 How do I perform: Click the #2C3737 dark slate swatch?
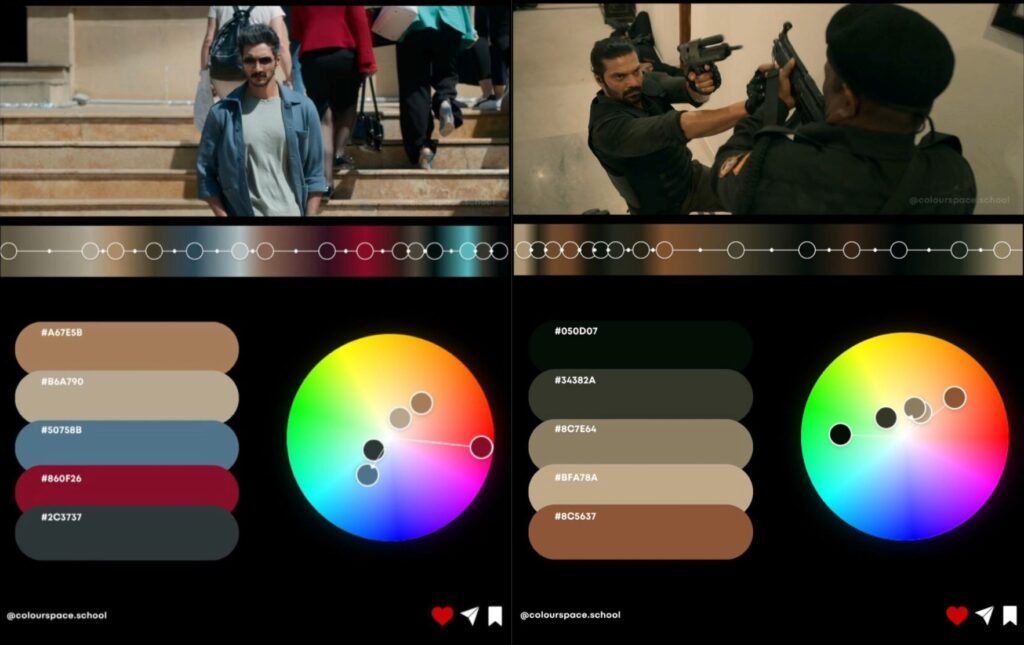click(126, 534)
